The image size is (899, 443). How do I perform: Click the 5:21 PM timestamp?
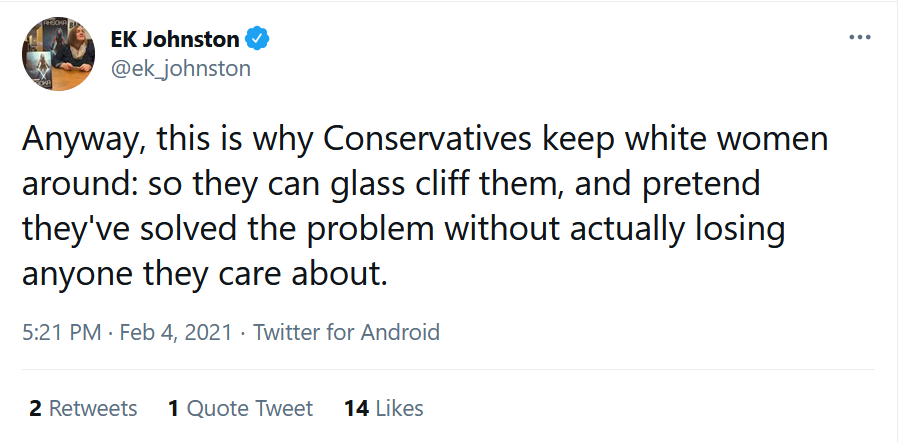point(60,332)
